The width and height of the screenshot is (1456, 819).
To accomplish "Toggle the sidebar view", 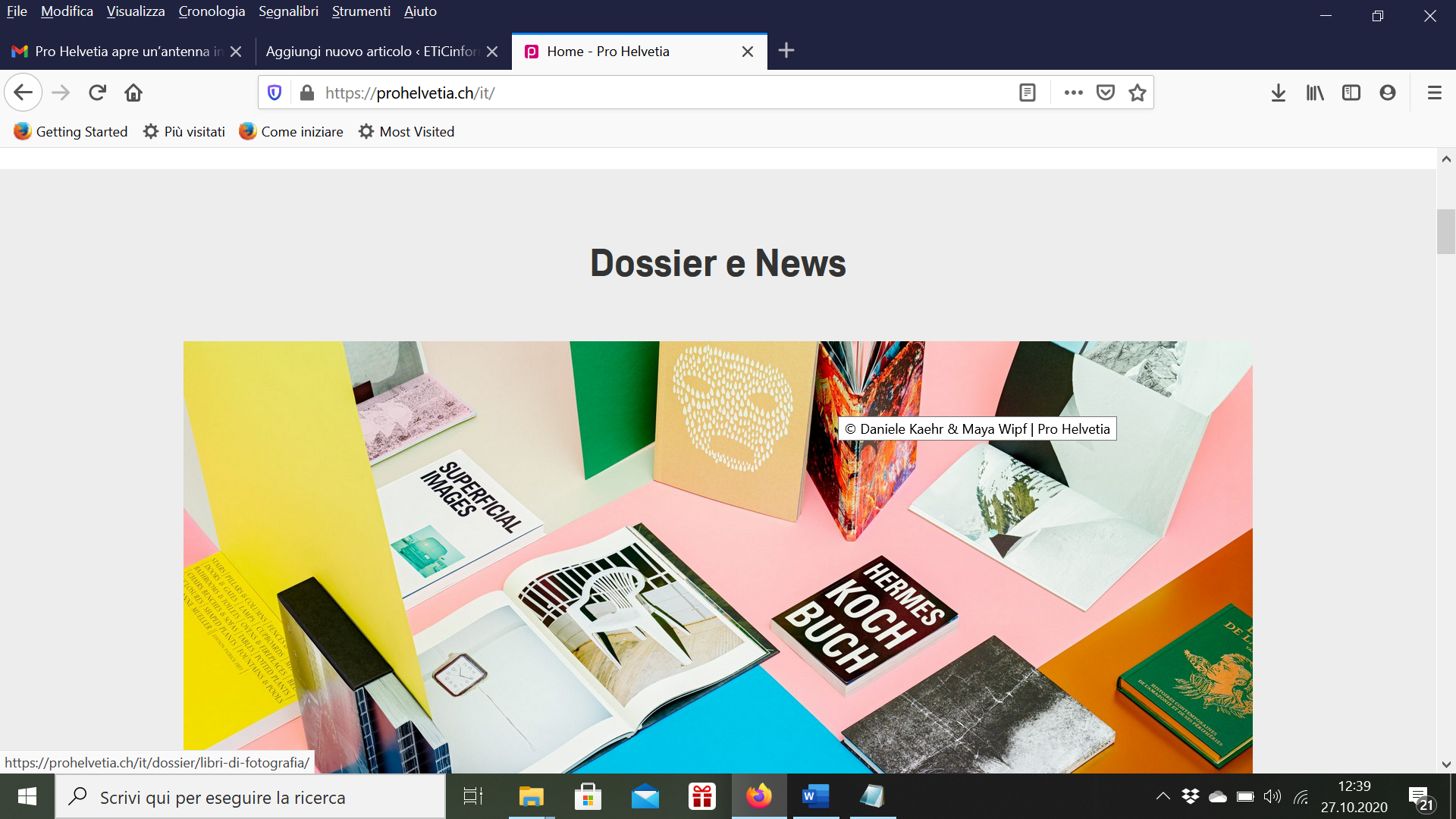I will click(1351, 93).
